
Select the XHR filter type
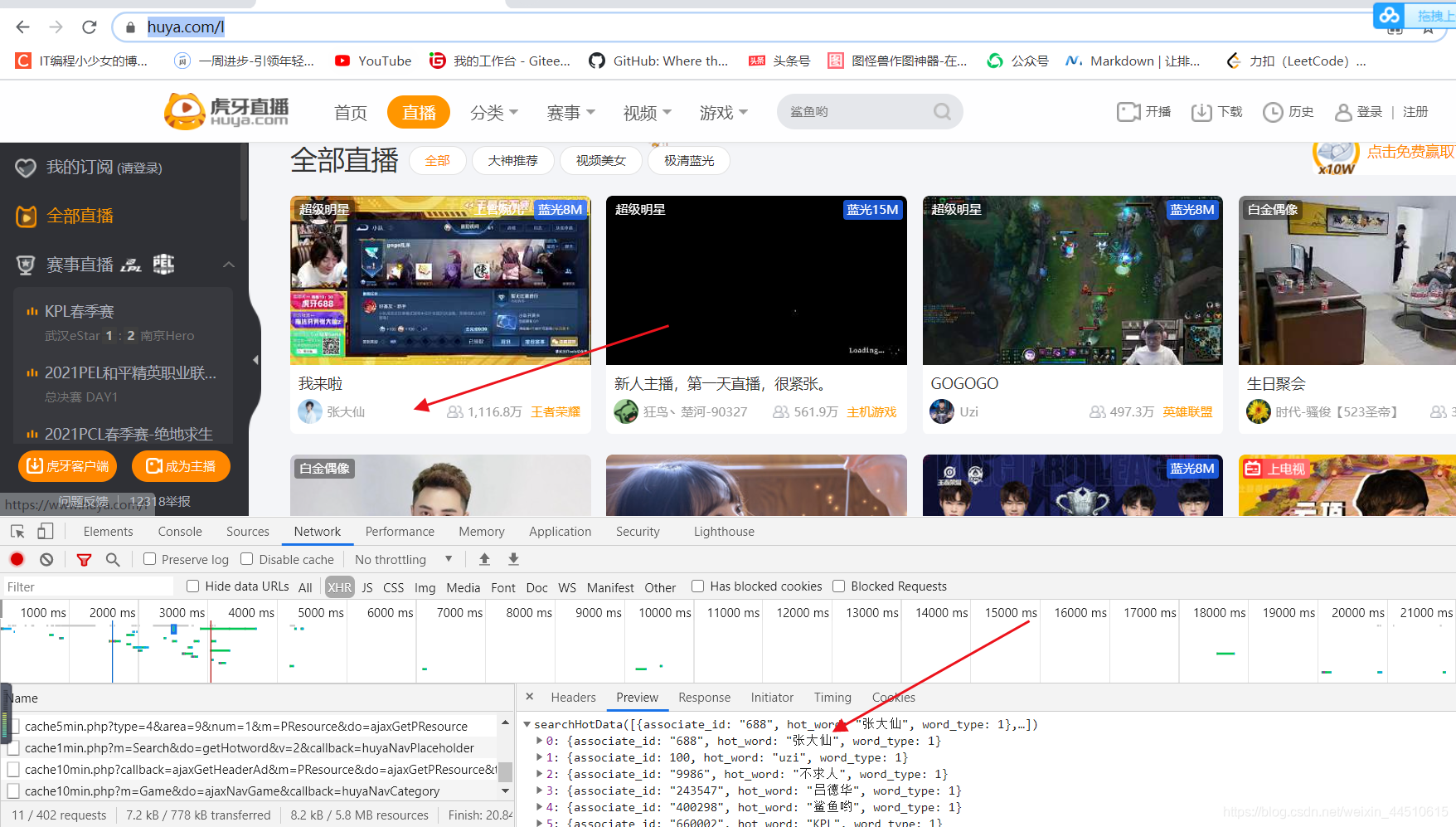coord(339,587)
